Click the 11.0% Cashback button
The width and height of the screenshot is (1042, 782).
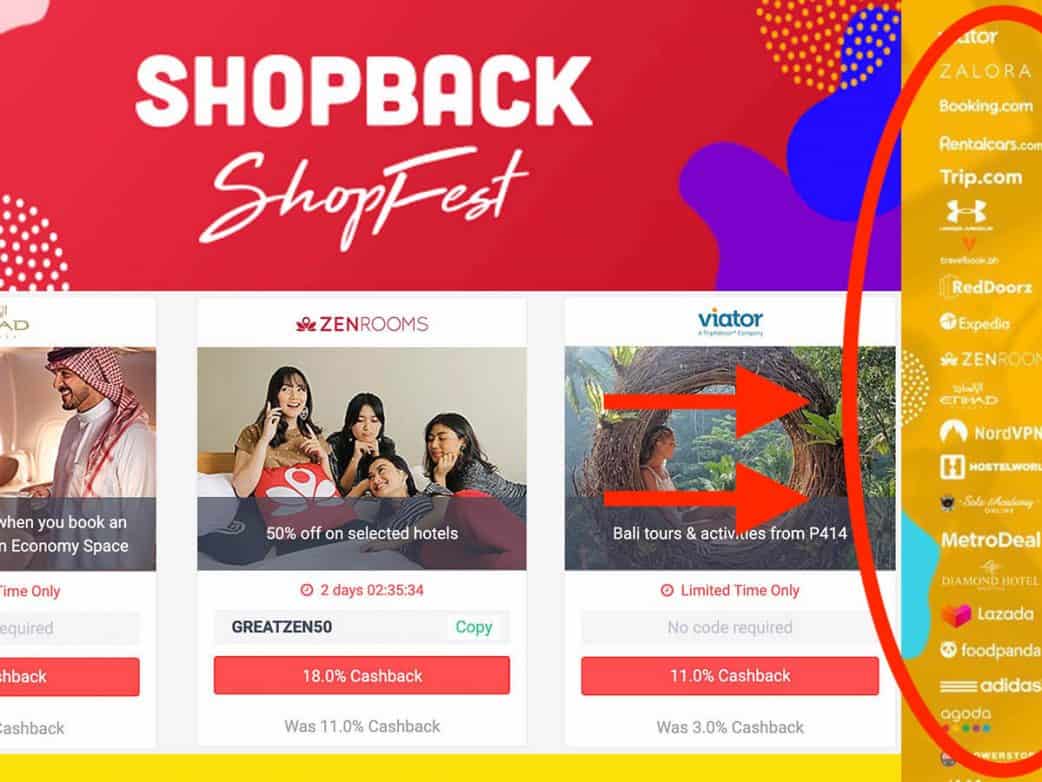[x=730, y=676]
